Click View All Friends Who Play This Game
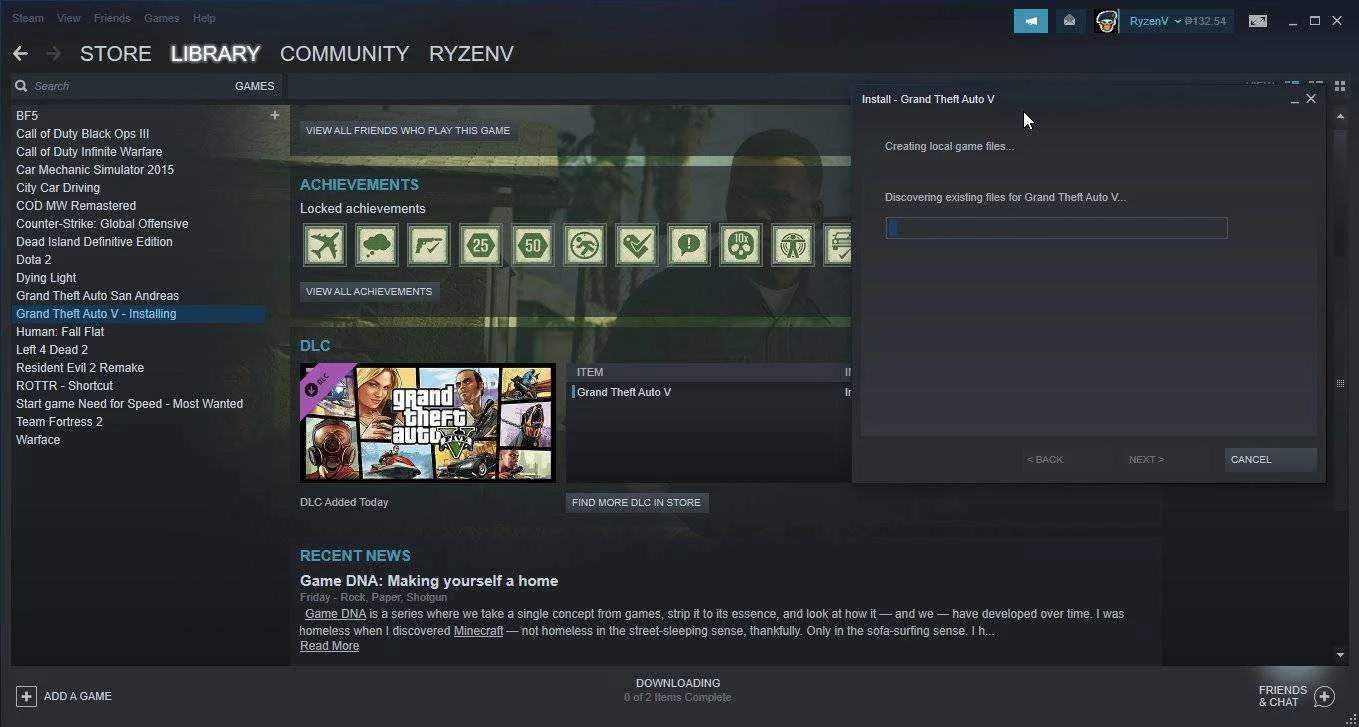Image resolution: width=1359 pixels, height=727 pixels. [x=408, y=131]
